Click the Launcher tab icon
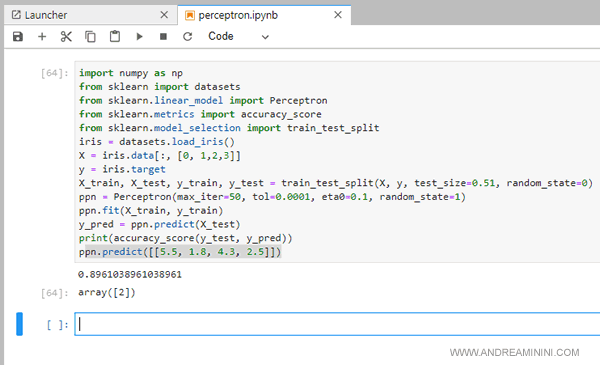 [16, 15]
